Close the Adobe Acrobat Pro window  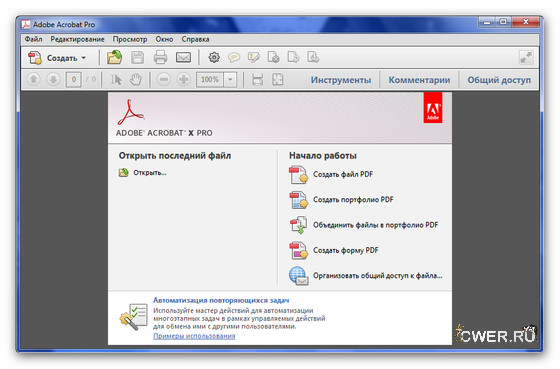pos(525,22)
